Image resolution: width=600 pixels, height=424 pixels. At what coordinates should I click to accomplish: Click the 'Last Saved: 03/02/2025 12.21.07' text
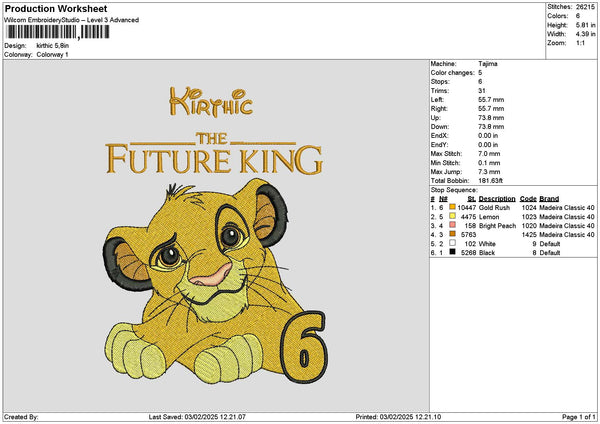[x=197, y=417]
